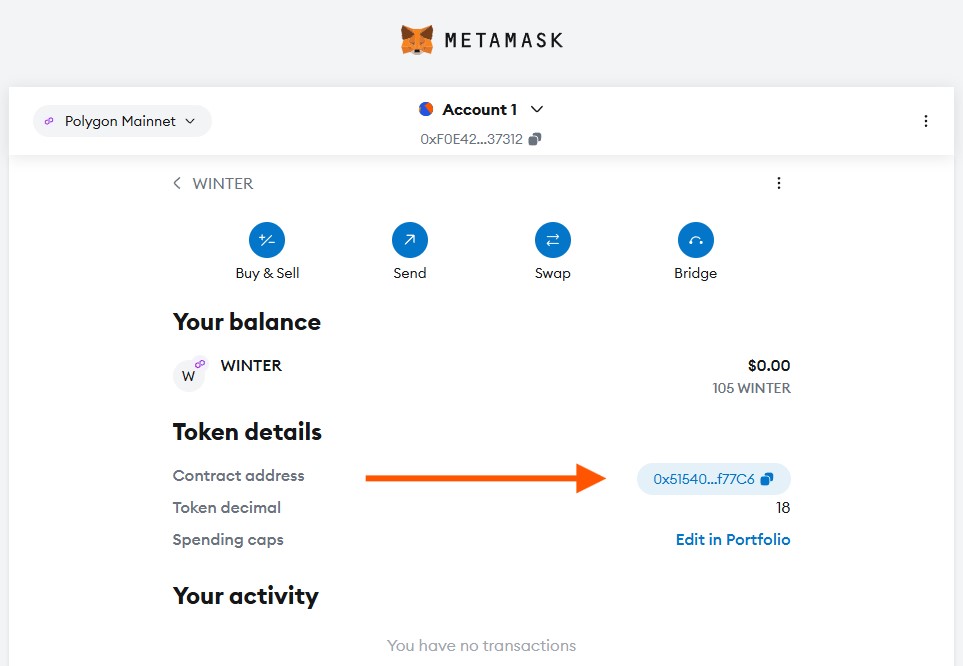Click the 105 WINTER balance amount
This screenshot has width=963, height=666.
pos(751,388)
